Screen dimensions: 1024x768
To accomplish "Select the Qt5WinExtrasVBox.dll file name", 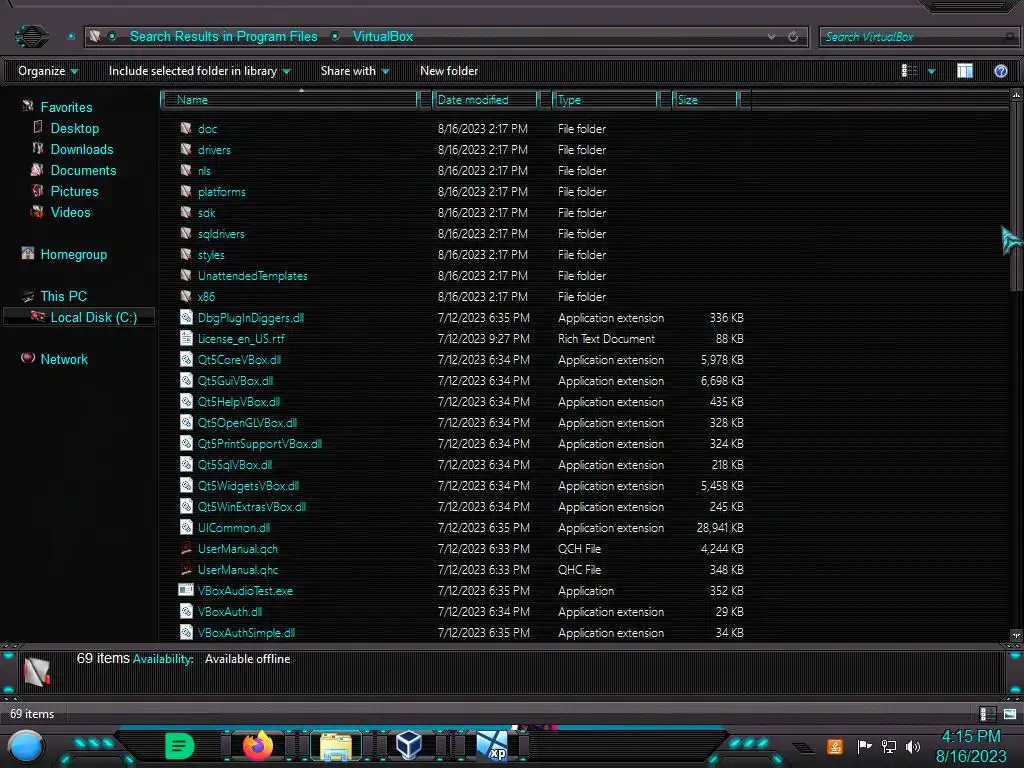I will pyautogui.click(x=251, y=507).
